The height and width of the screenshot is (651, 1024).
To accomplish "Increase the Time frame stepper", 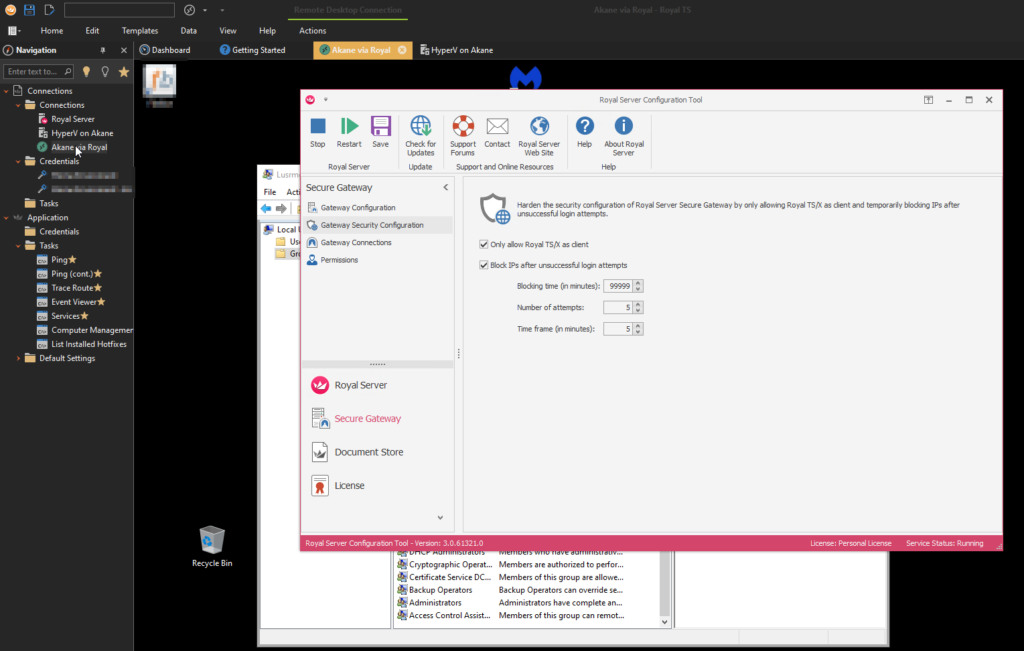I will click(638, 326).
